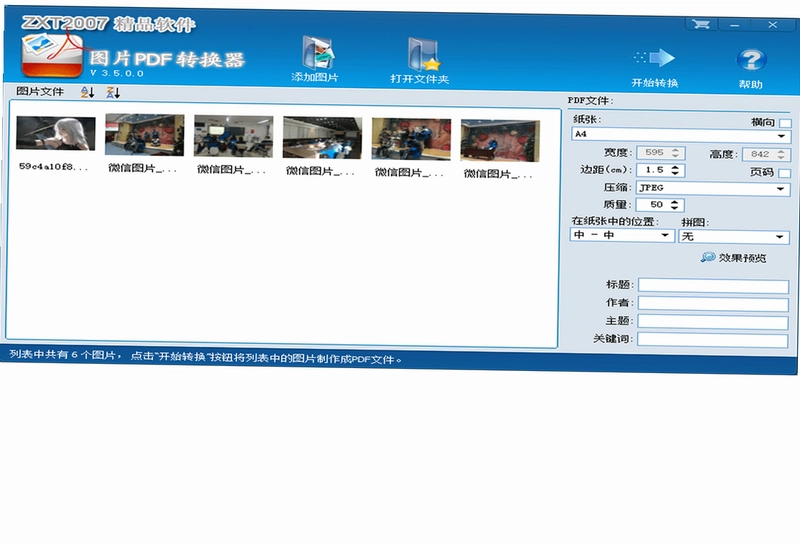The height and width of the screenshot is (543, 800).
Task: Click the 高度 height 842 field
Action: click(x=767, y=154)
